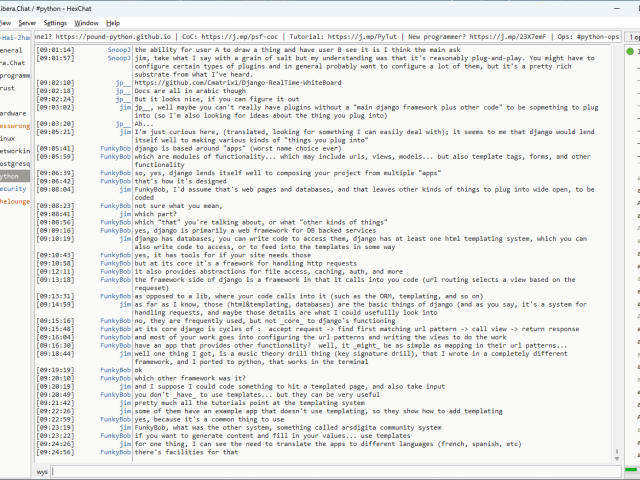The width and height of the screenshot is (640, 480).
Task: Switch to the rust channel
Action: [x=8, y=88]
